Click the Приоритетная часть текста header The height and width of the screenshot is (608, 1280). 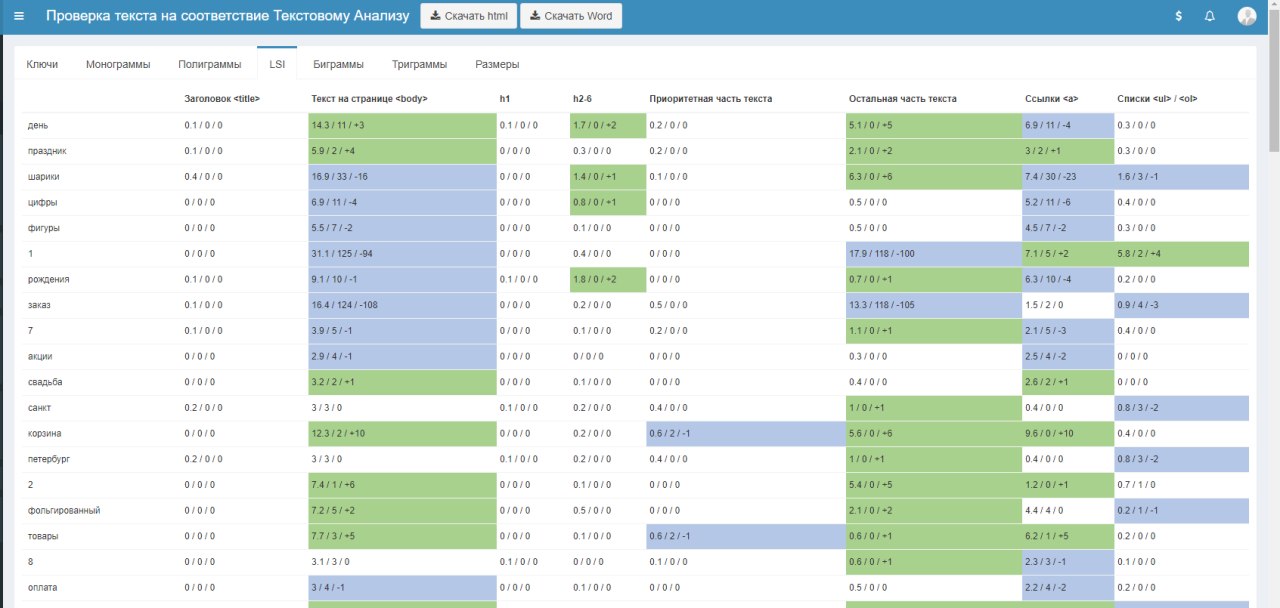tap(710, 98)
